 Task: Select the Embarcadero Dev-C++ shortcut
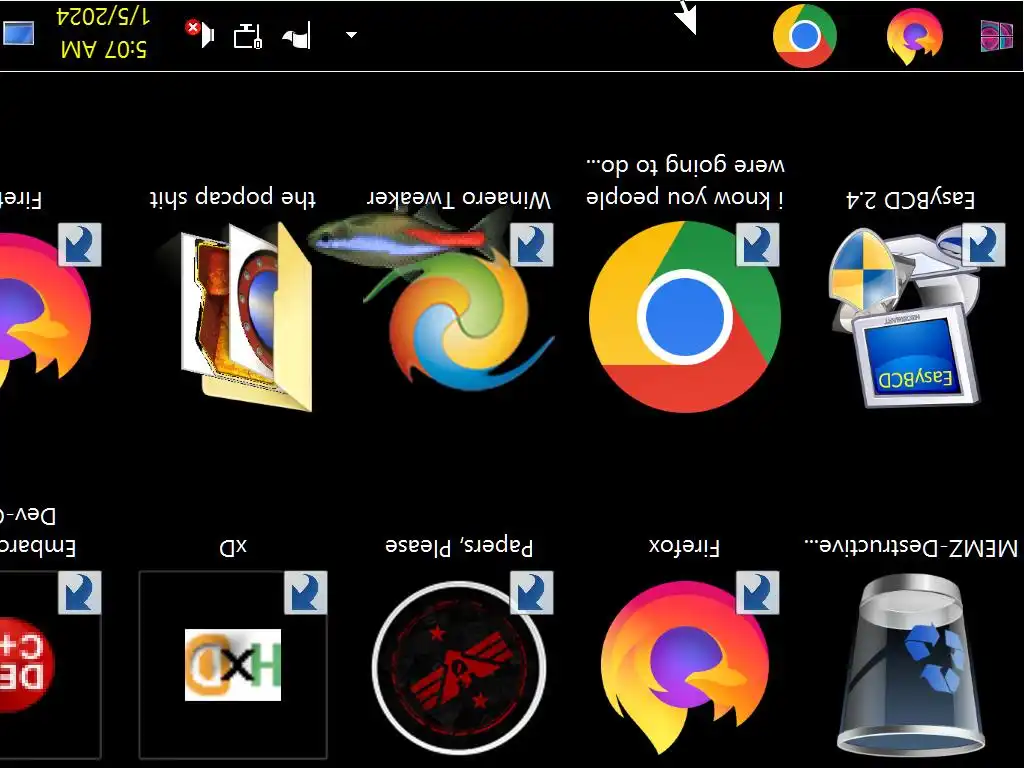[49, 664]
